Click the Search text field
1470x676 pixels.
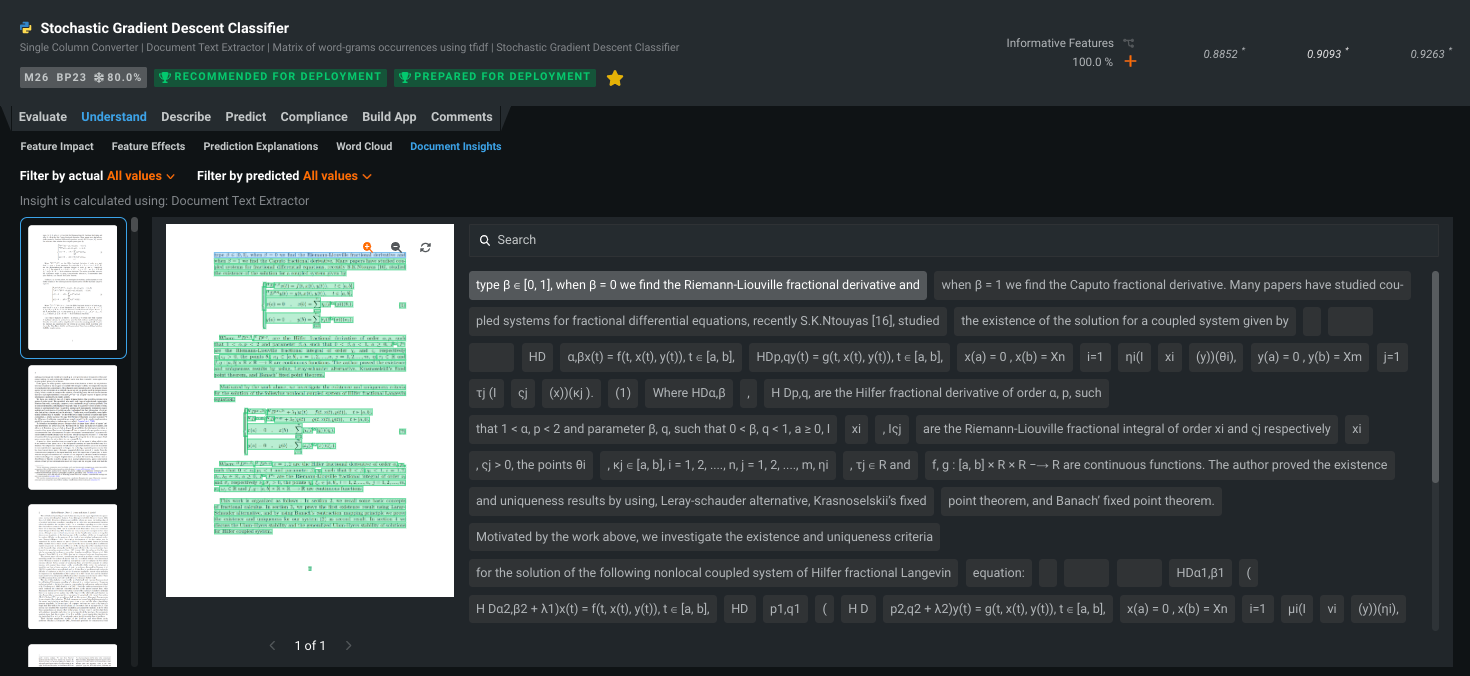953,240
